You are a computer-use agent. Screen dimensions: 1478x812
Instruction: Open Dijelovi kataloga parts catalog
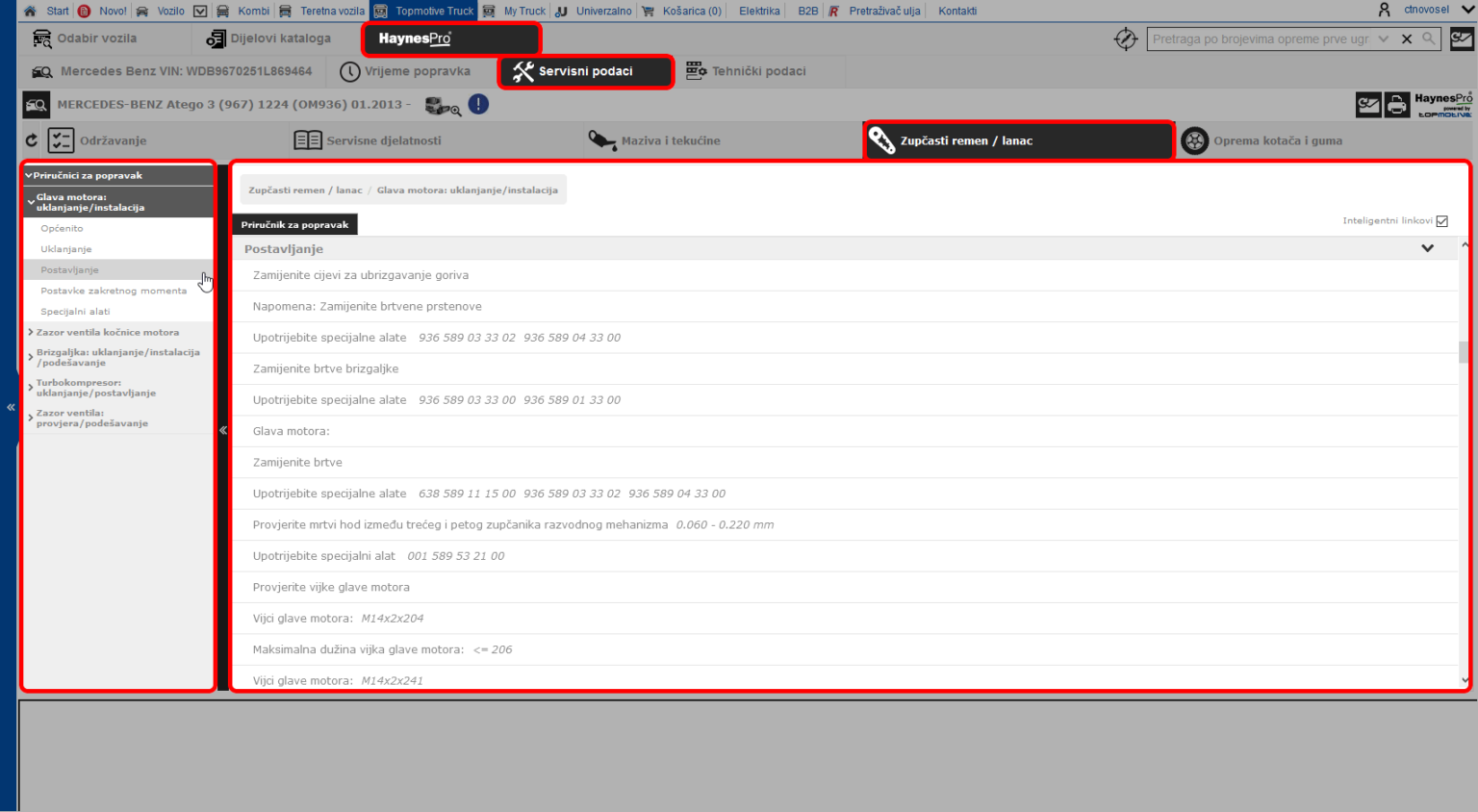point(268,38)
